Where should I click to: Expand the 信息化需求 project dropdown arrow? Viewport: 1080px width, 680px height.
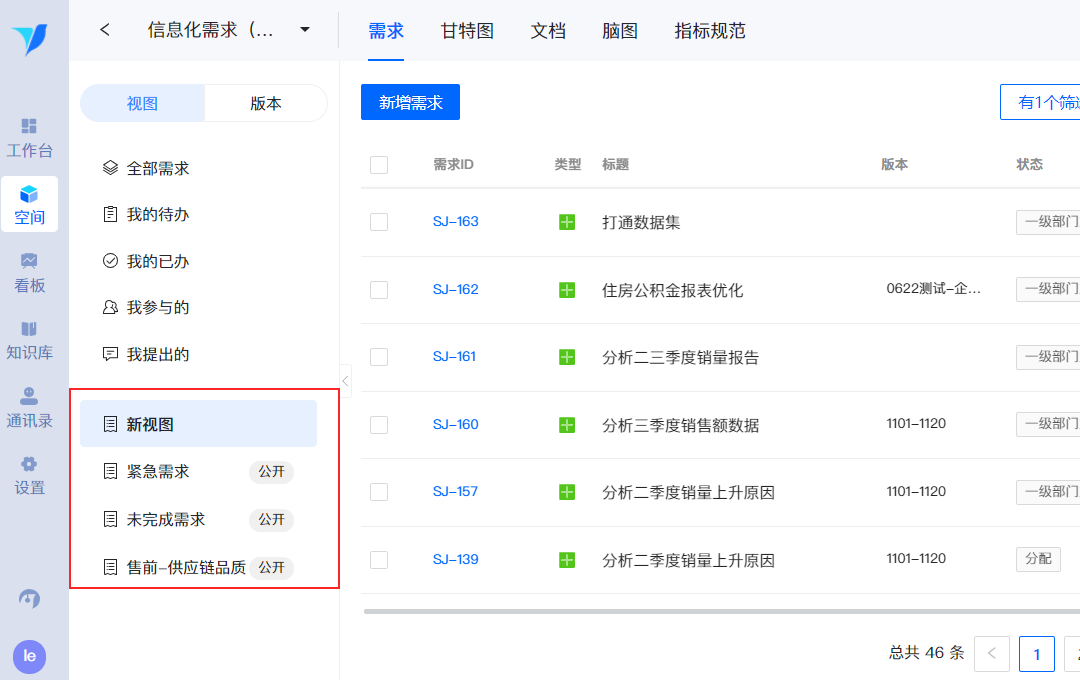tap(305, 30)
